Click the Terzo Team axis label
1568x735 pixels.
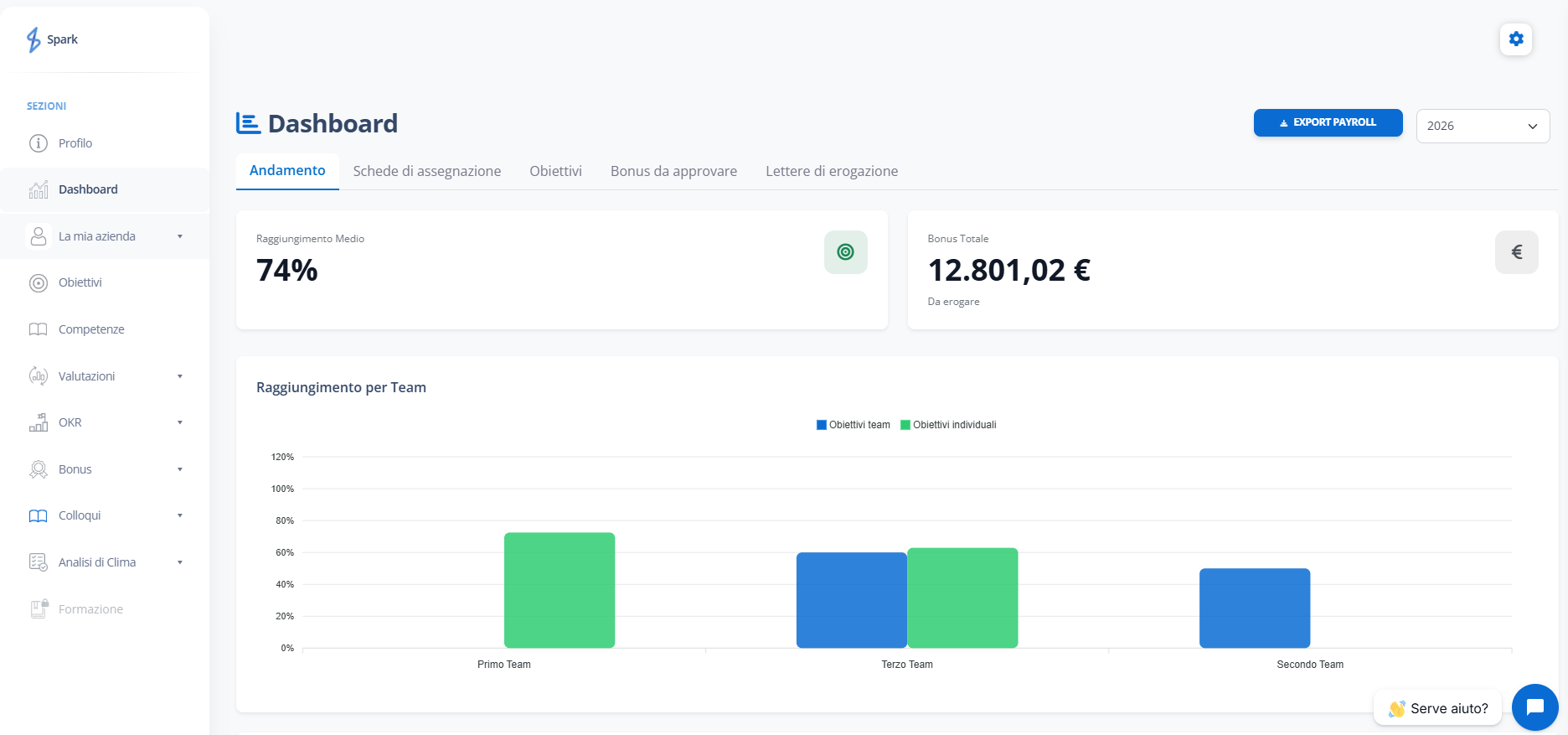point(907,665)
